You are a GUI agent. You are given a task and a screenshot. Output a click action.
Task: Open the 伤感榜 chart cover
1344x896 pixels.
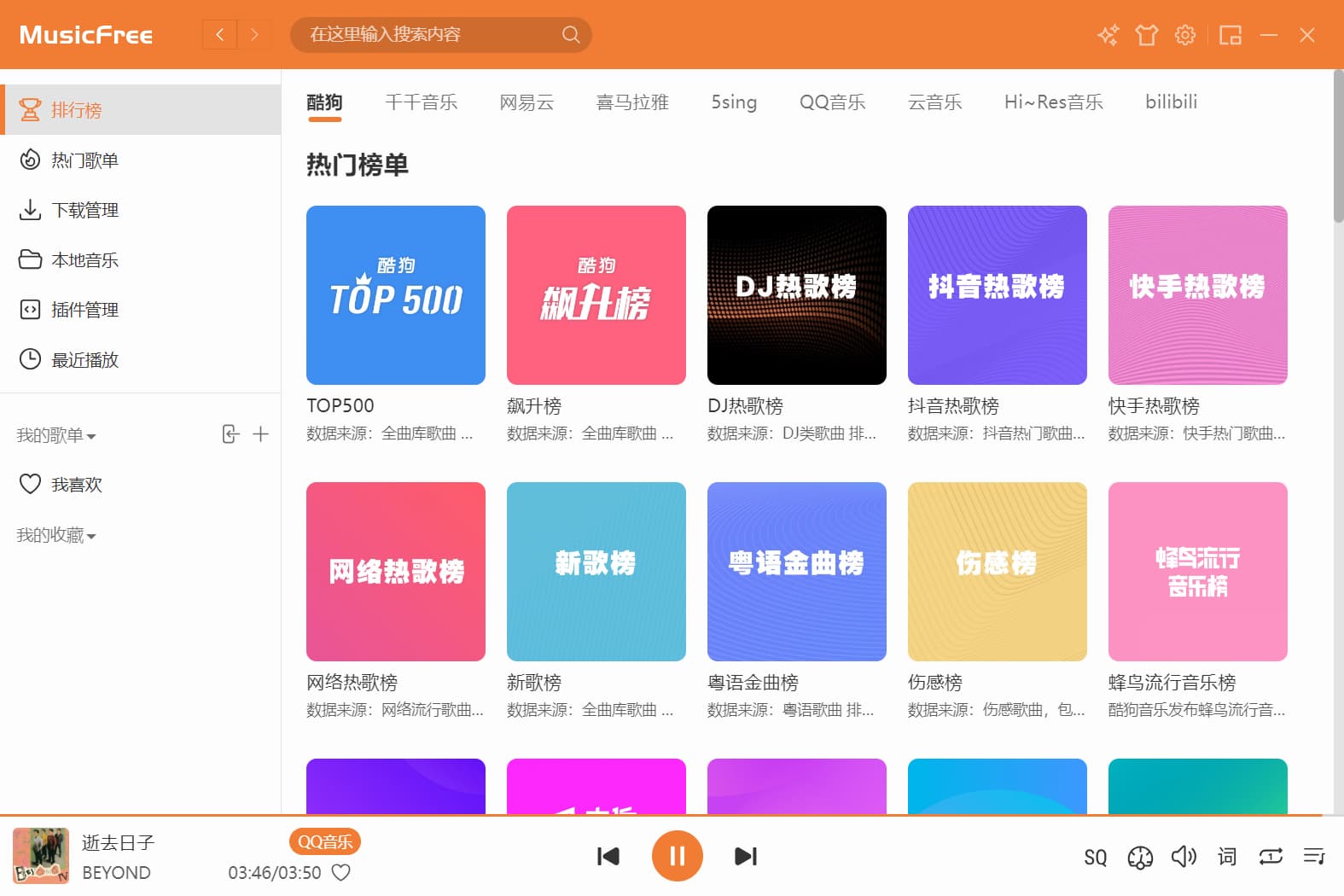[x=998, y=572]
